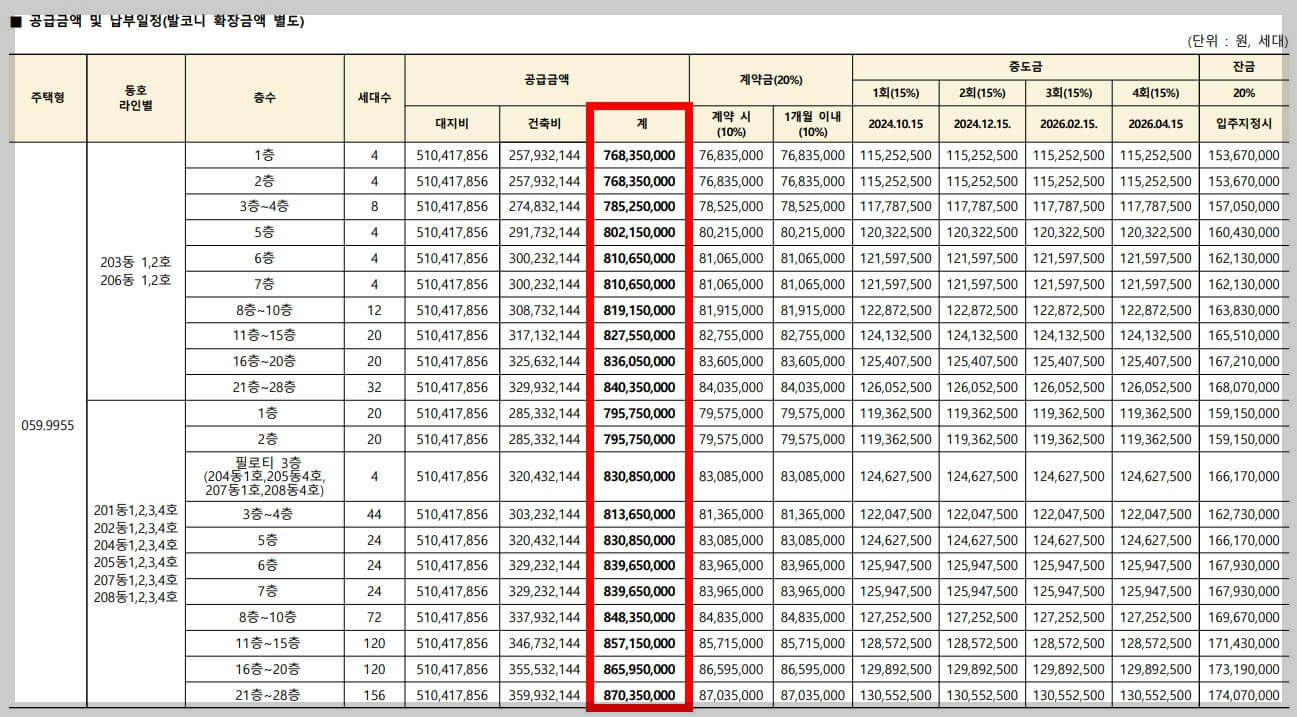Select the 059.9955 housing type cell
Screen dimensions: 1297x717
click(48, 424)
